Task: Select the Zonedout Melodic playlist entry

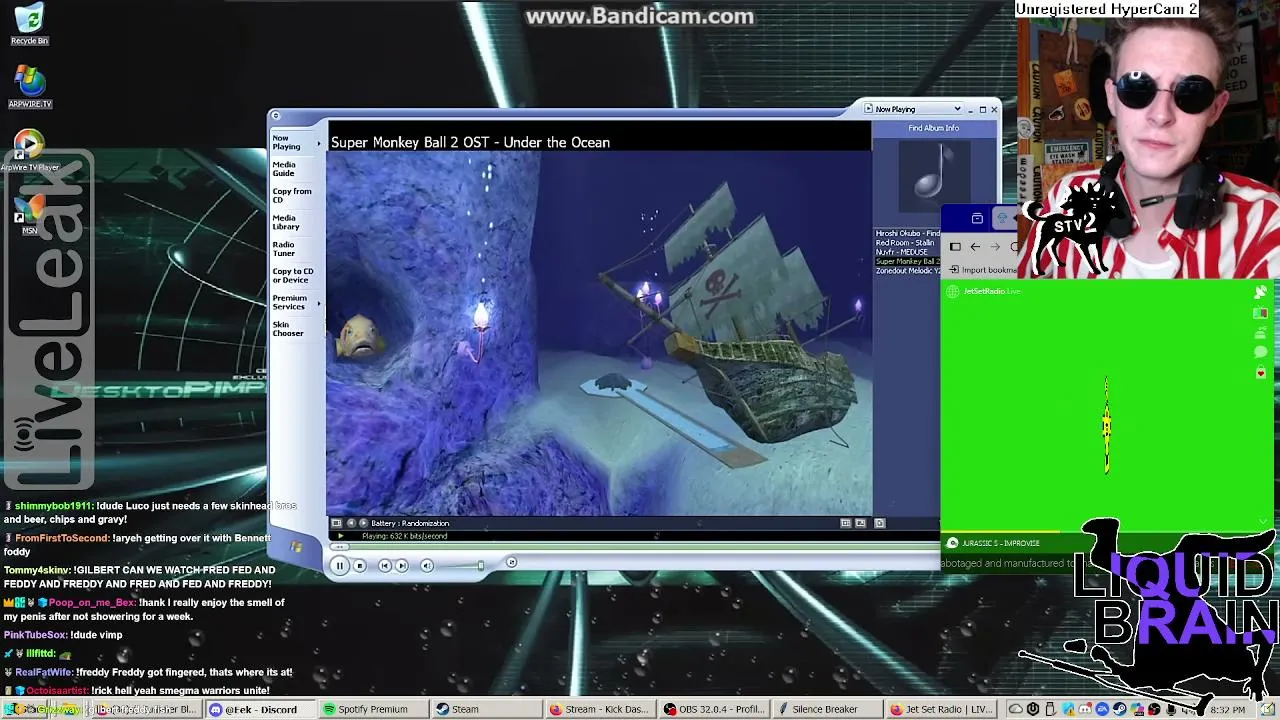Action: click(907, 271)
